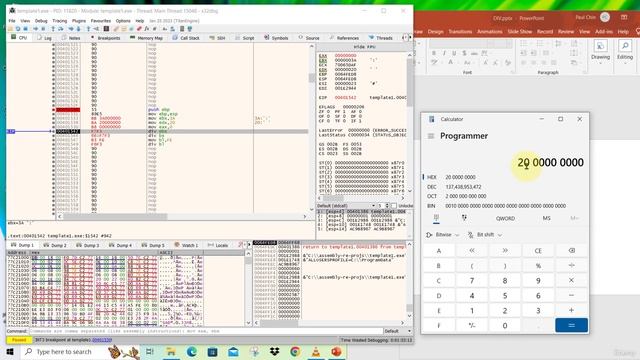Click the left shift << key
This screenshot has height=360, width=640.
472,251
